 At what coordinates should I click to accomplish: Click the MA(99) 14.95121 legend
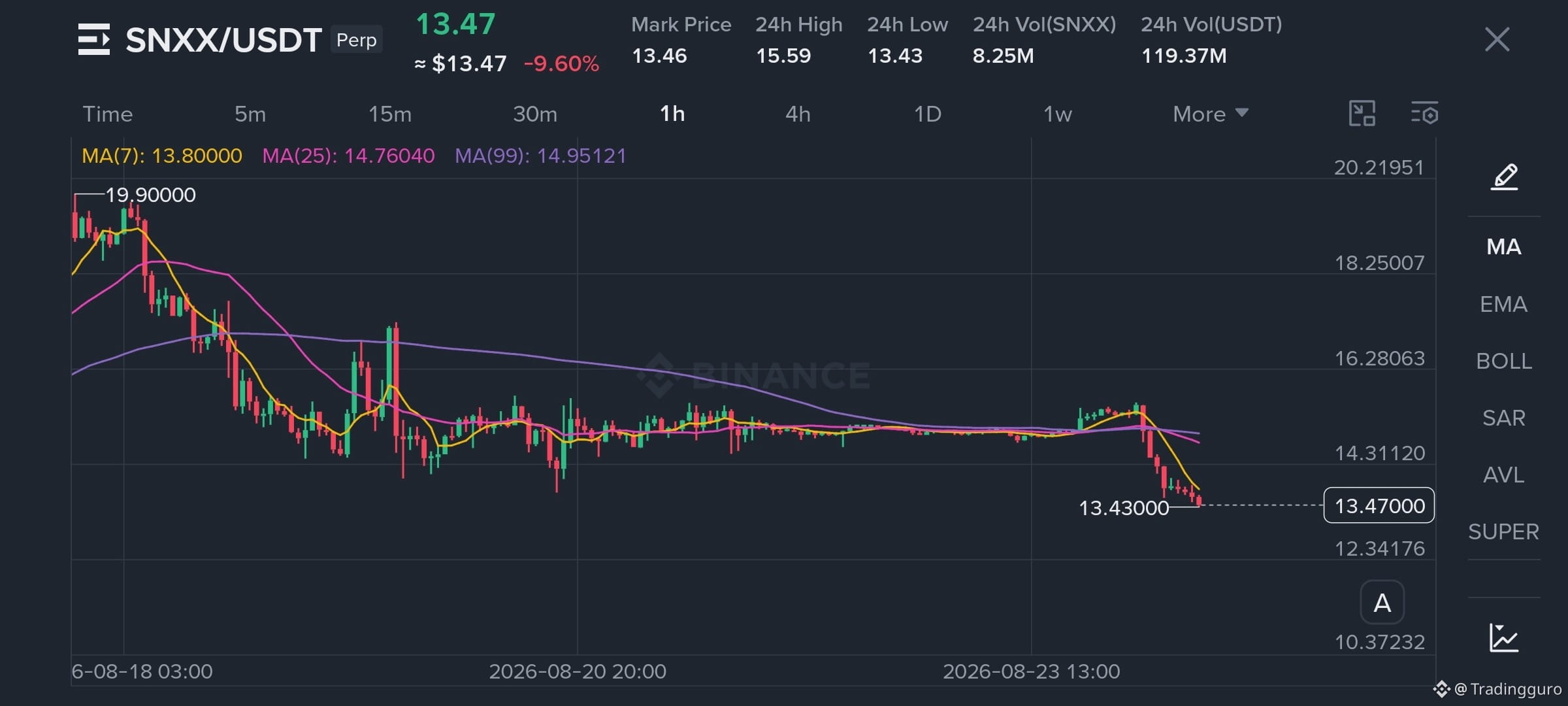[540, 156]
